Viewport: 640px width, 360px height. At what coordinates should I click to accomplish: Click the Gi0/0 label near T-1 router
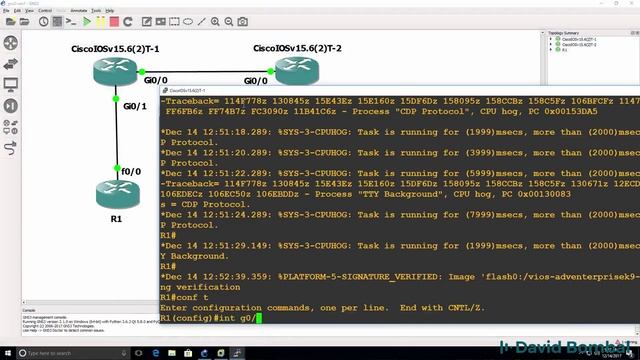pos(156,80)
